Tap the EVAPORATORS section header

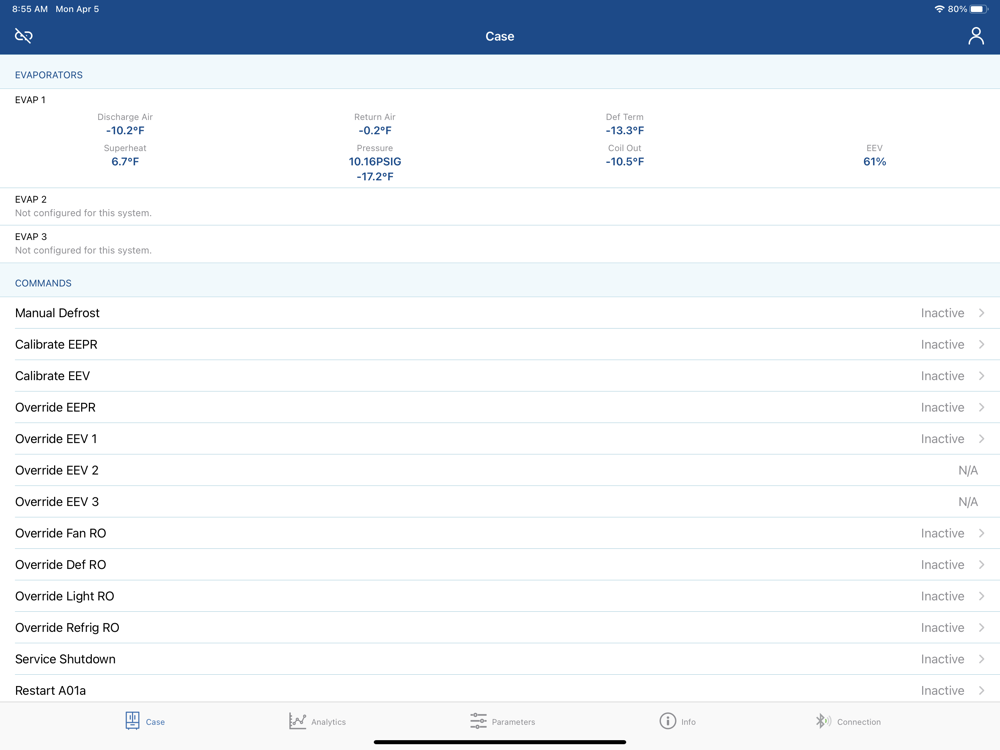coord(48,75)
